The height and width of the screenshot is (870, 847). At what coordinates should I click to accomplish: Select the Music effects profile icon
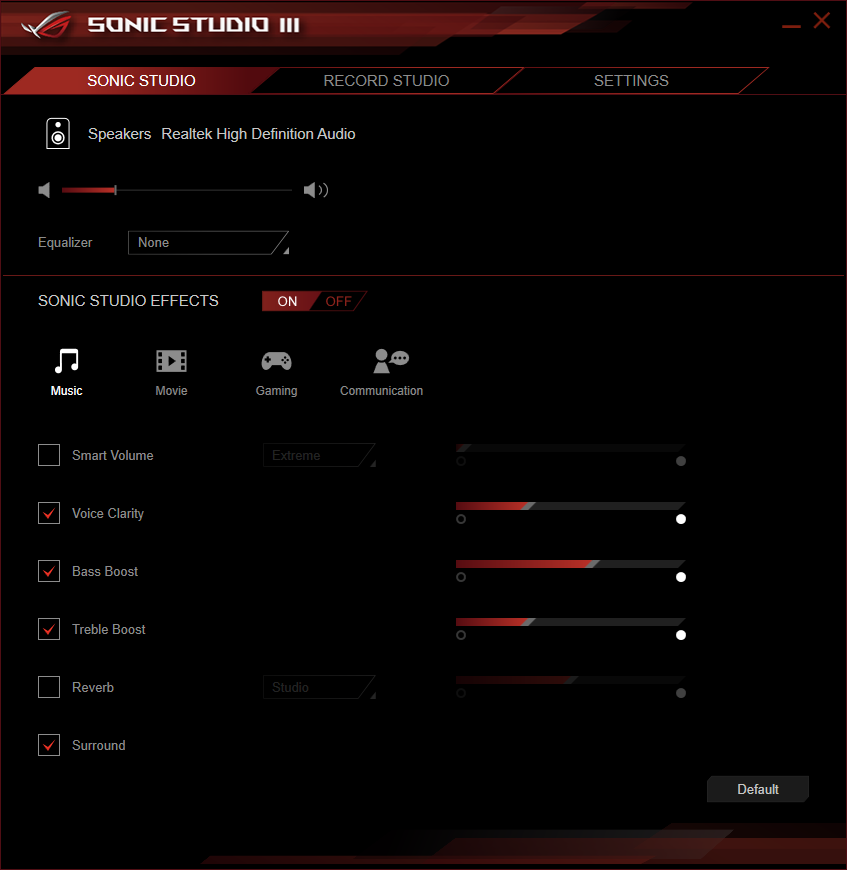pos(67,361)
